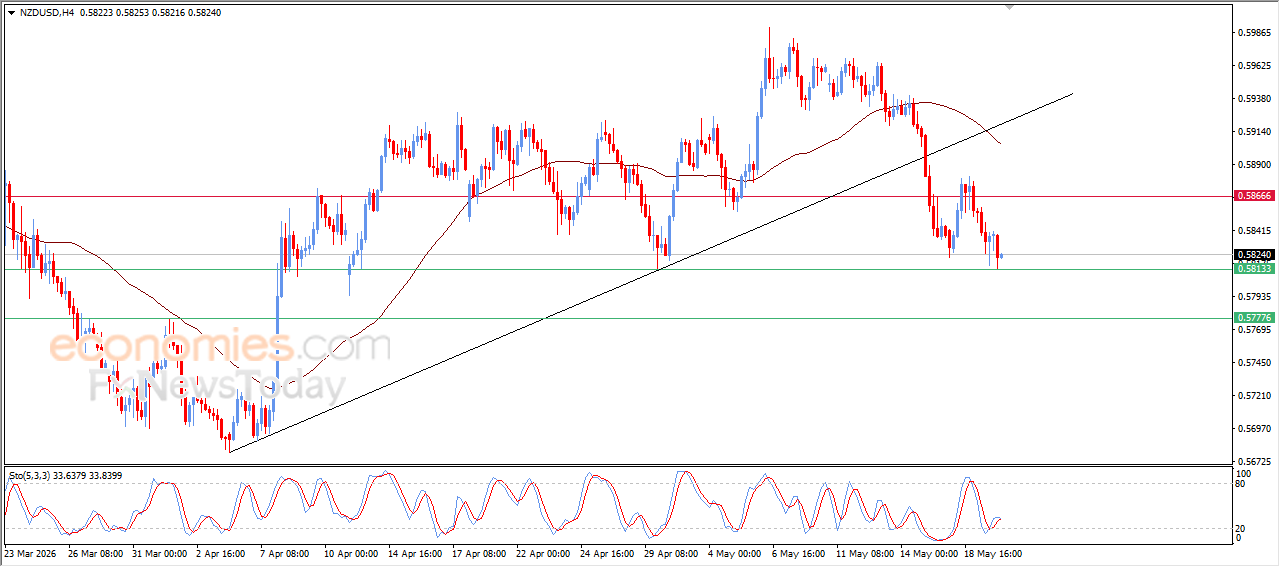Screen dimensions: 1280x567
Task: Click the stochastic 20 level label
Action: coord(1242,528)
